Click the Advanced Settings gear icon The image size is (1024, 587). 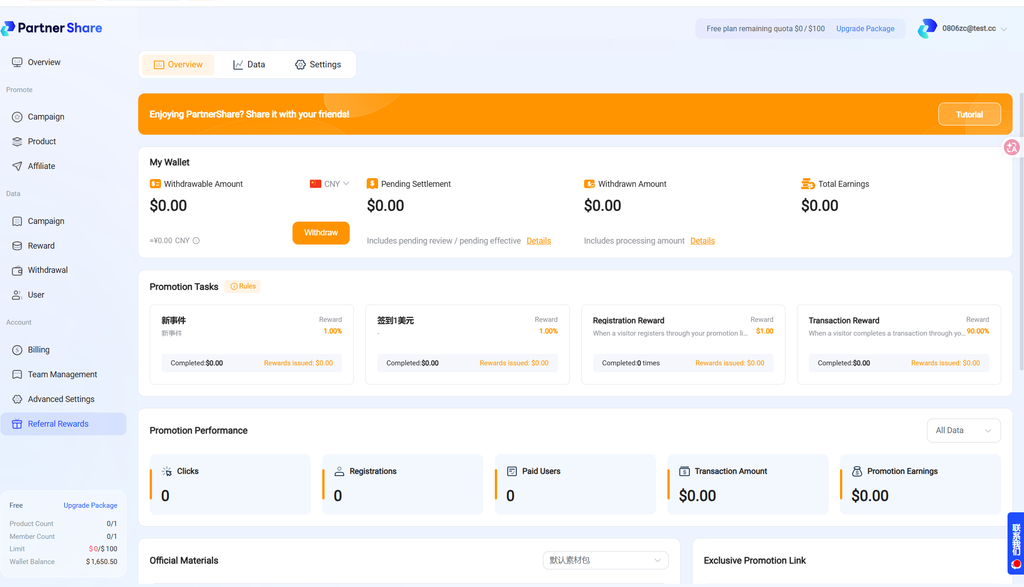point(17,399)
